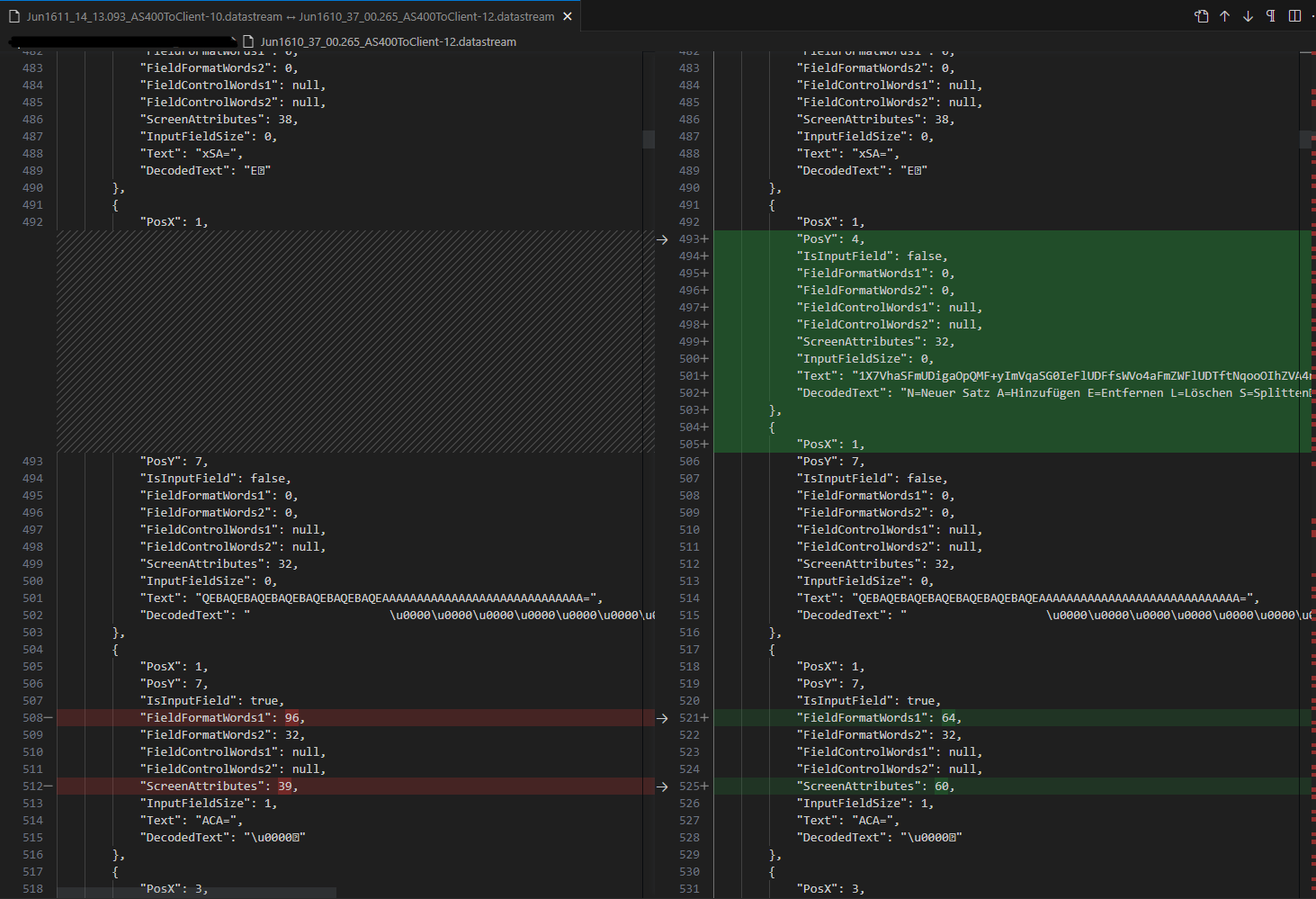Revert the FieldFormatWords1 change using its arrow

(x=662, y=718)
